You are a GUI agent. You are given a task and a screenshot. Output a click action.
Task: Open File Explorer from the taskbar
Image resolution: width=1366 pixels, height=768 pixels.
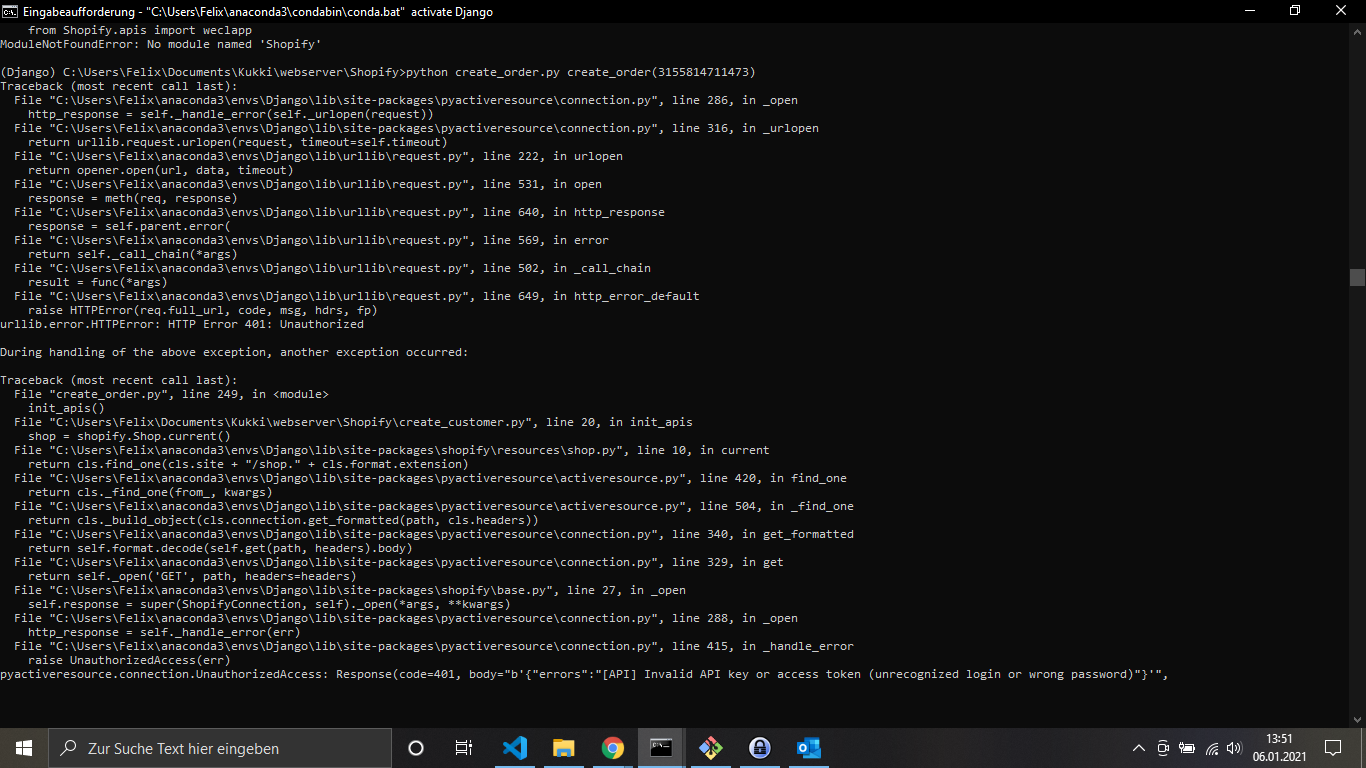tap(563, 747)
